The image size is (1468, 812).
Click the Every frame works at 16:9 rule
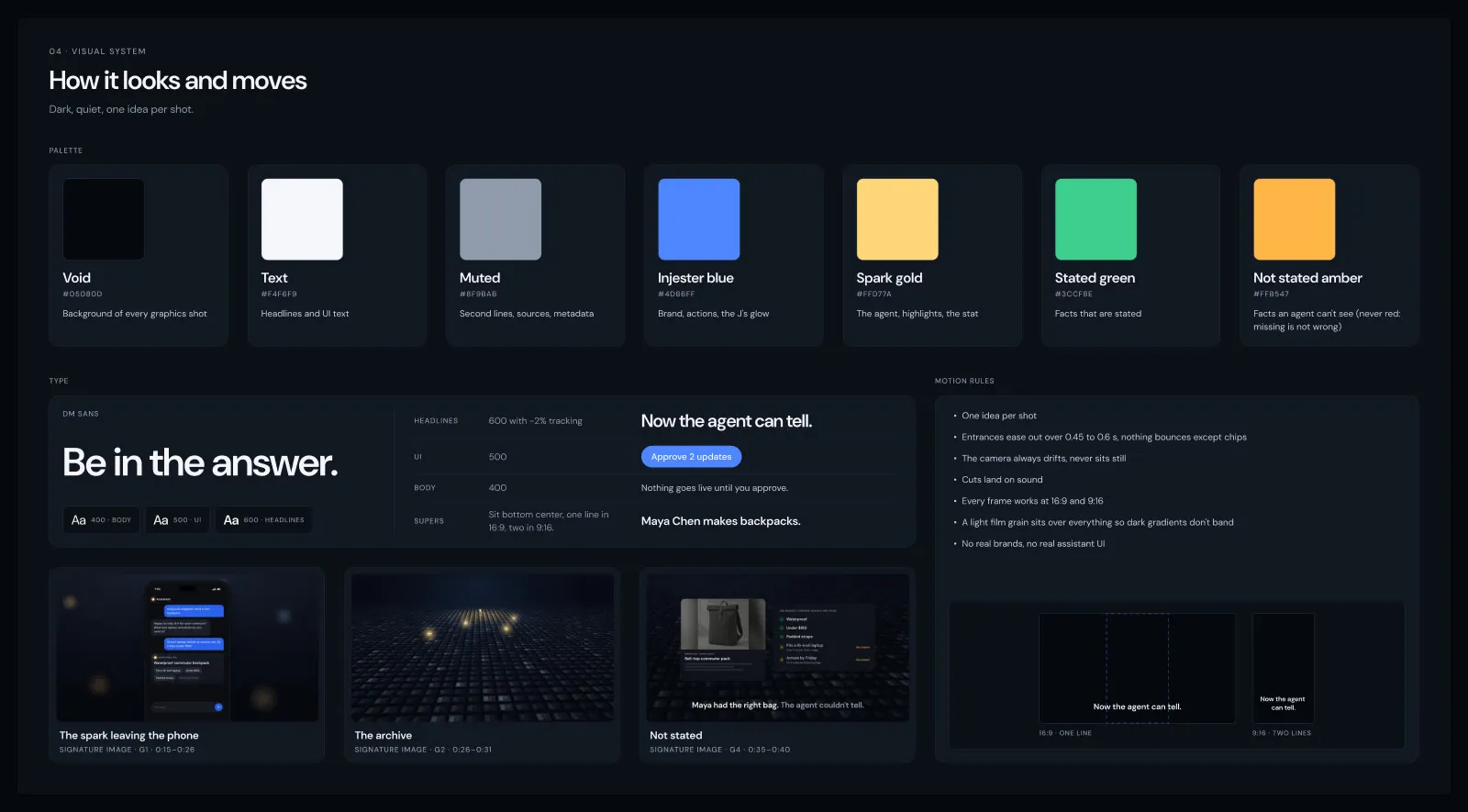coord(1032,501)
